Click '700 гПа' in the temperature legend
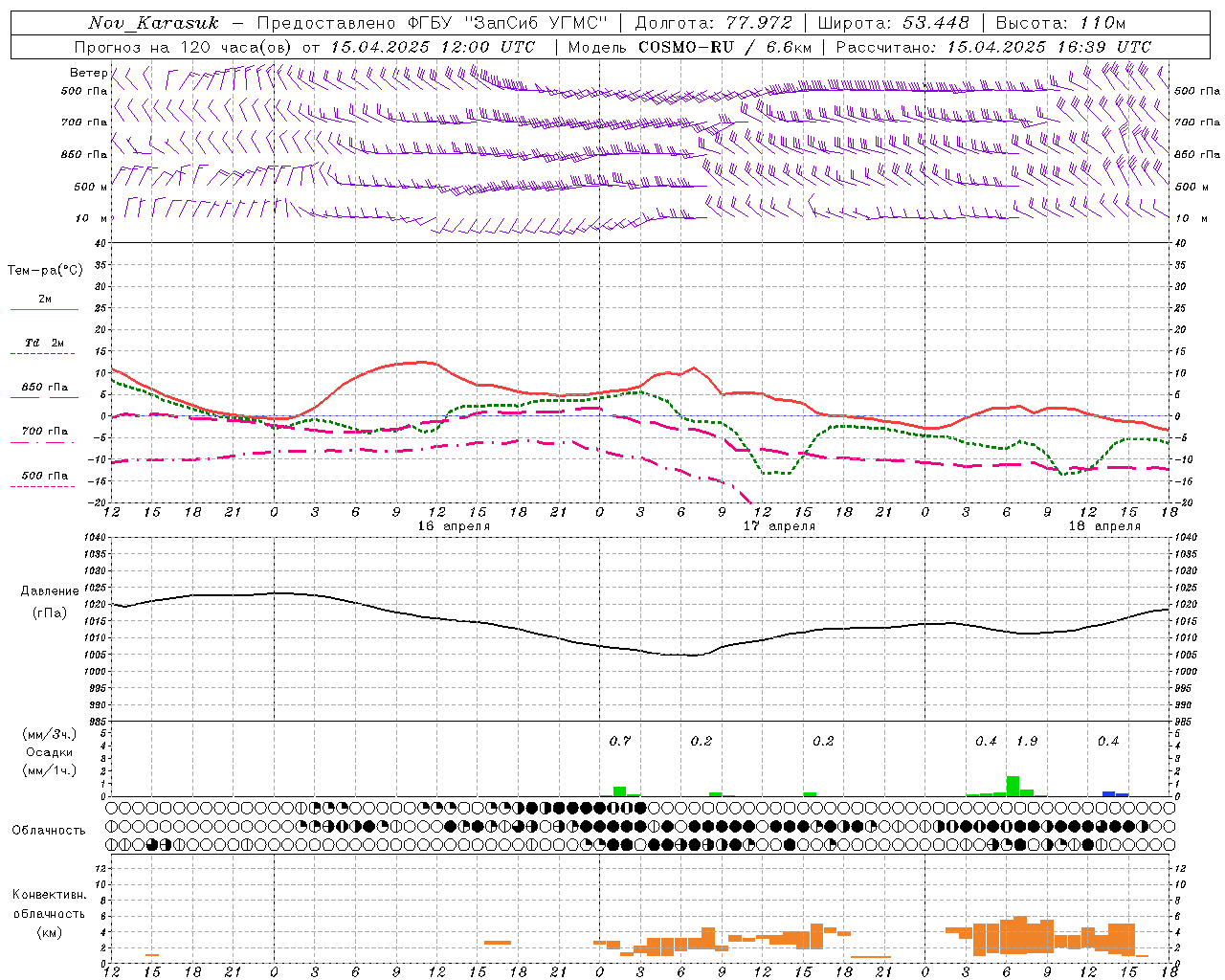The image size is (1225, 980). (45, 432)
